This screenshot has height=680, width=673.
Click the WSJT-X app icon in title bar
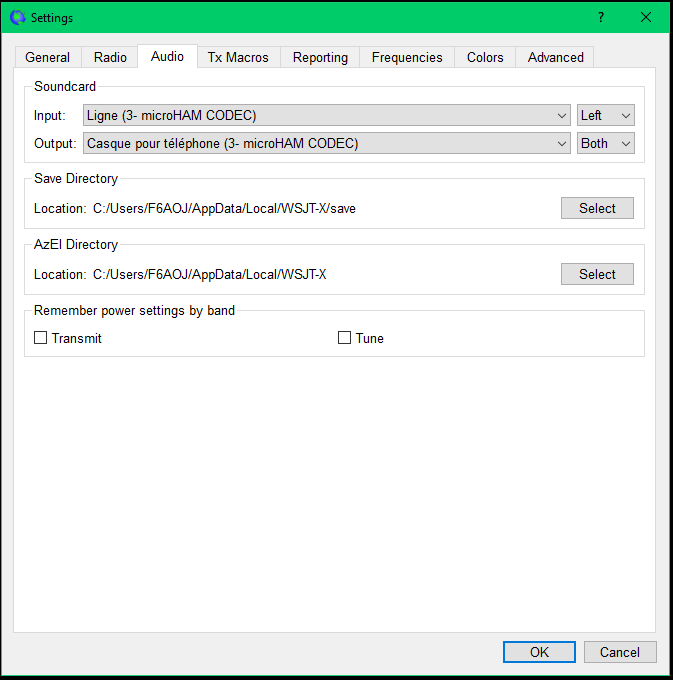[x=17, y=17]
